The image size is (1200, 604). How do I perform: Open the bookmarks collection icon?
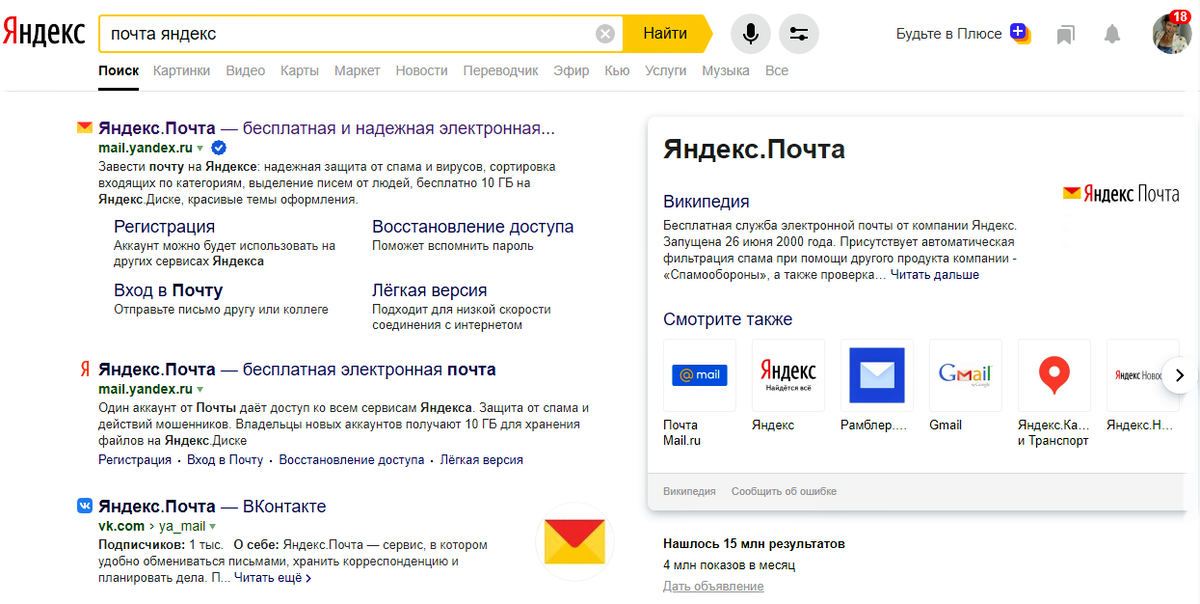(x=1065, y=35)
